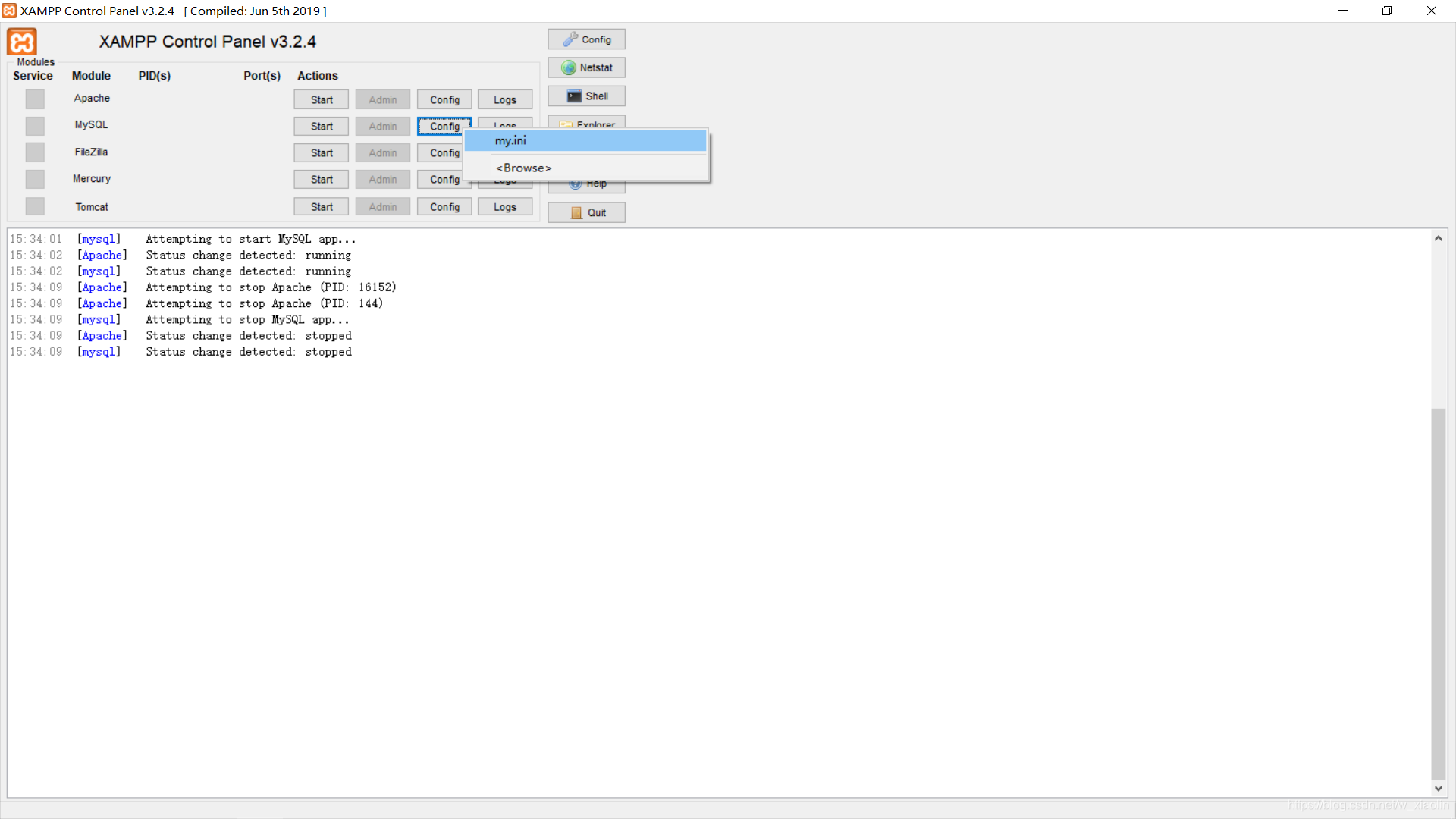Click Apache module name label
Image resolution: width=1456 pixels, height=819 pixels.
pos(92,98)
